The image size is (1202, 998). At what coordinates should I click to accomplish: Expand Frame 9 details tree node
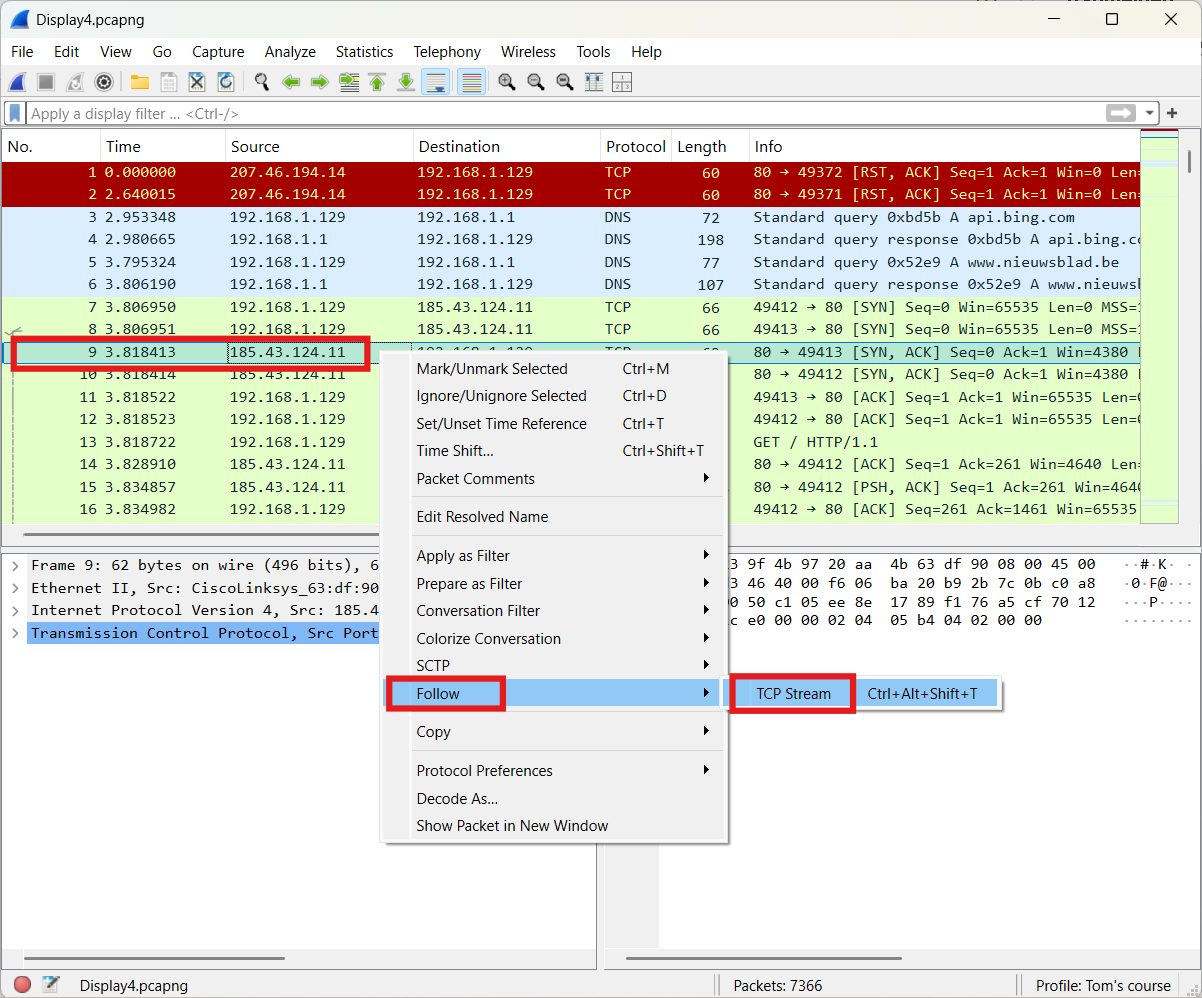tap(15, 565)
